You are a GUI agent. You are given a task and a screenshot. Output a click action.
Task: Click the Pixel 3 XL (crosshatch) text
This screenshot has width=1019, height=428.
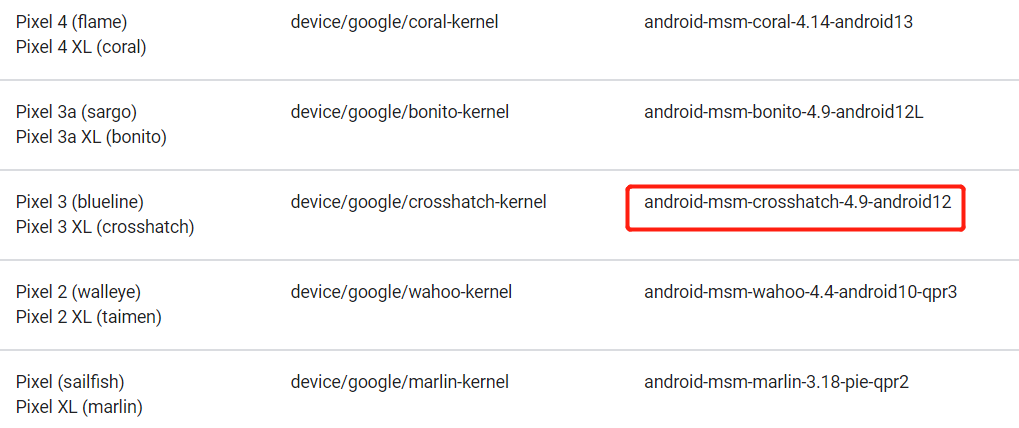point(105,227)
